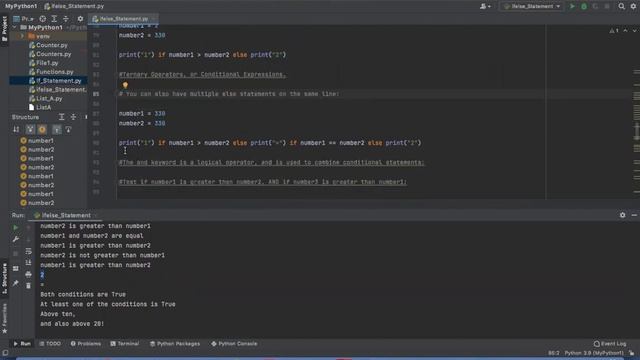
Task: Open the user account icon menu
Action: click(x=485, y=6)
